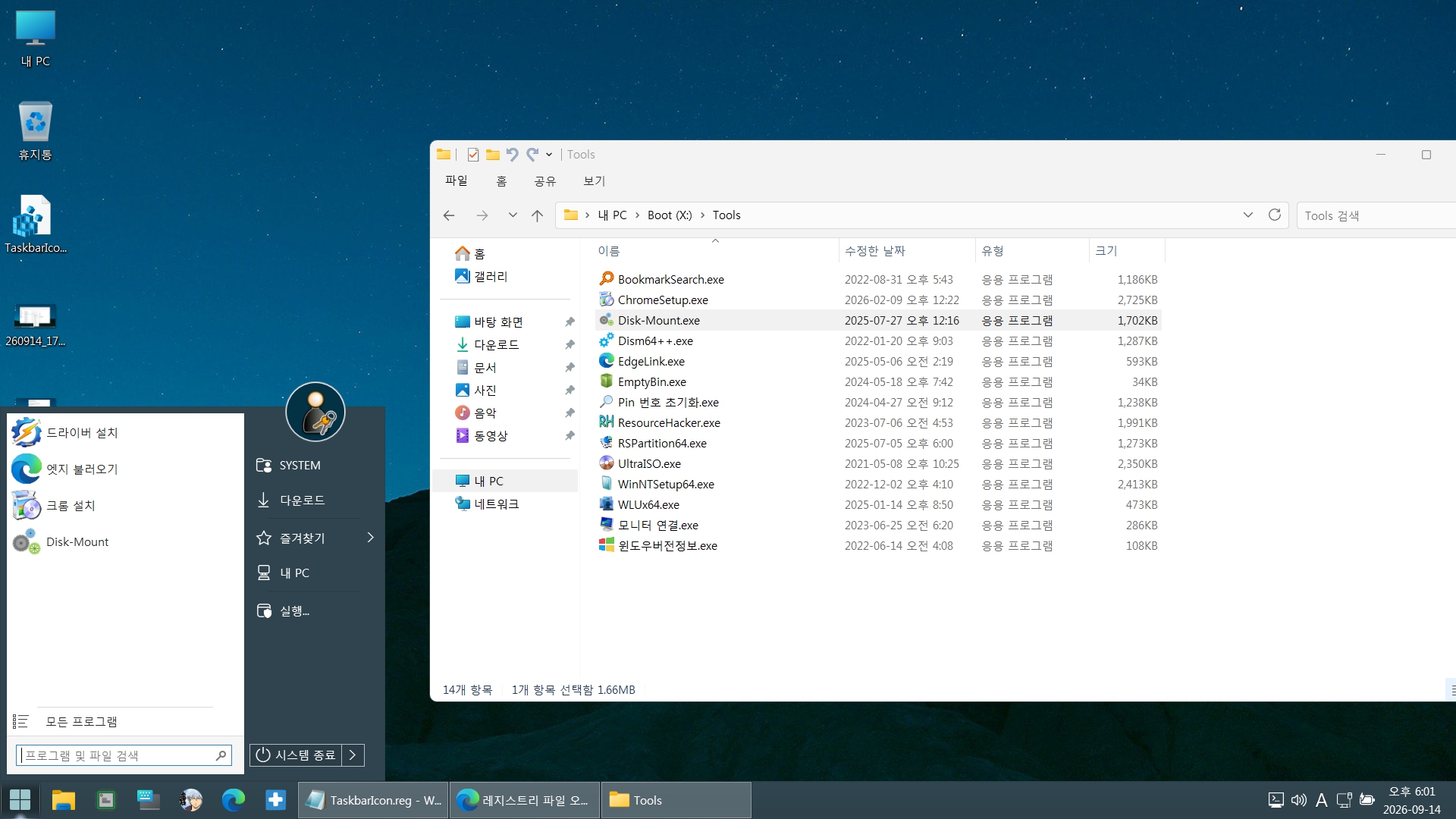1456x819 pixels.
Task: Click the undo icon in title toolbar
Action: pyautogui.click(x=512, y=155)
